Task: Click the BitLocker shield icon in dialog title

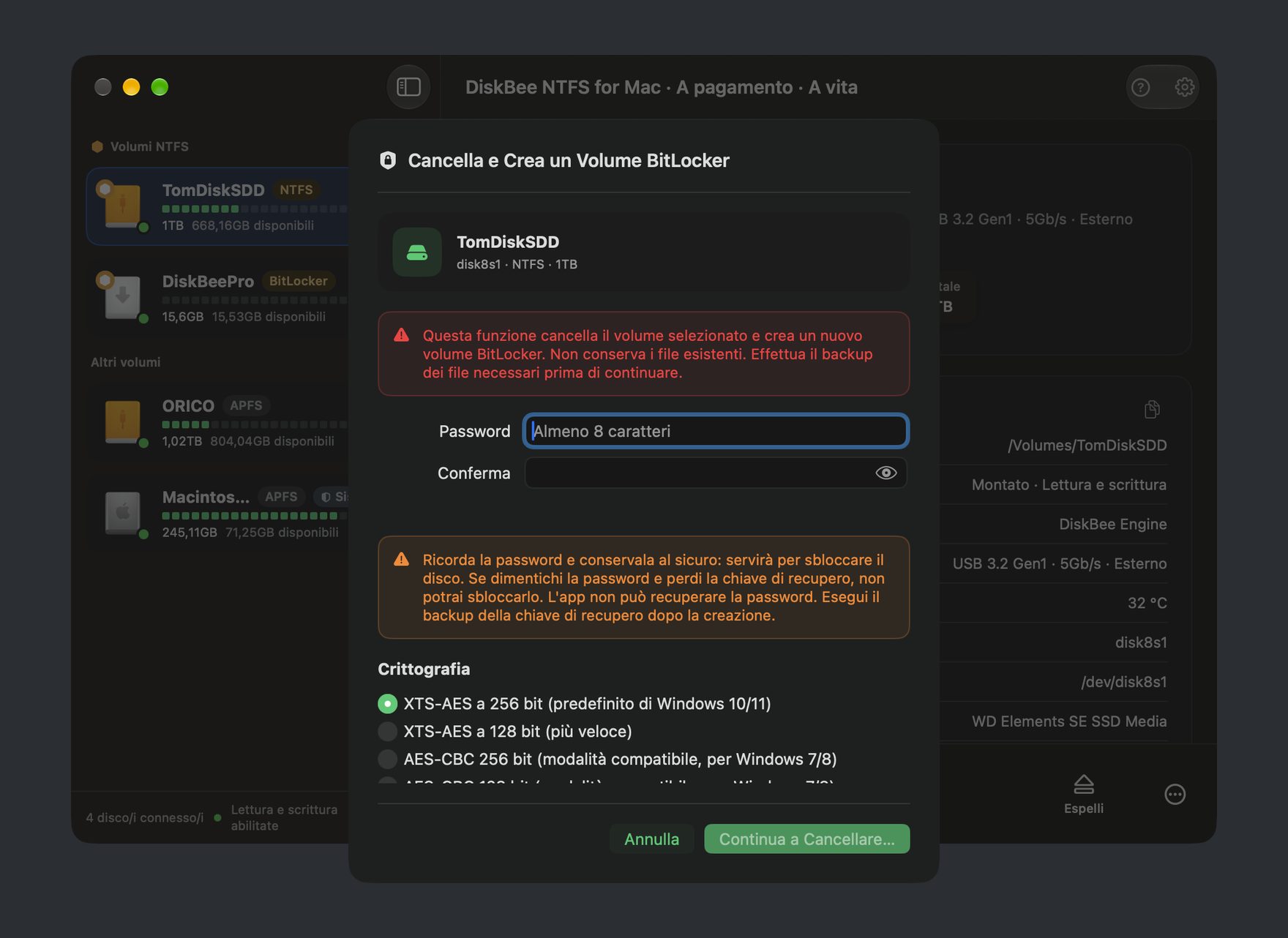Action: (388, 160)
